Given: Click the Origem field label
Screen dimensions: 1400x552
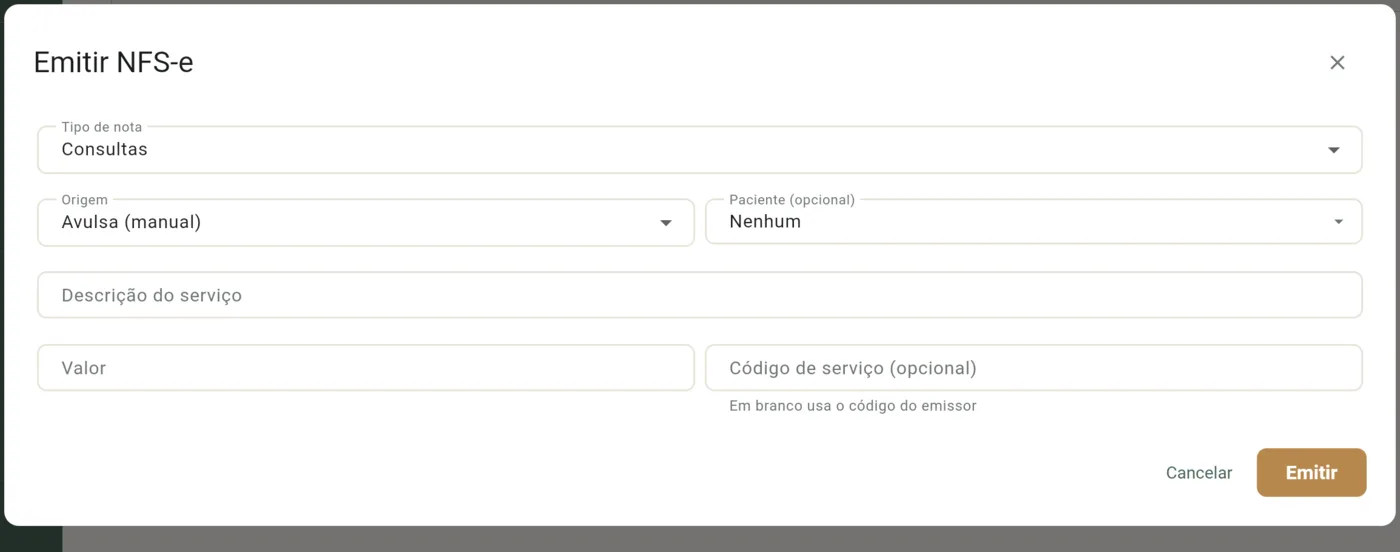Looking at the screenshot, I should [84, 200].
